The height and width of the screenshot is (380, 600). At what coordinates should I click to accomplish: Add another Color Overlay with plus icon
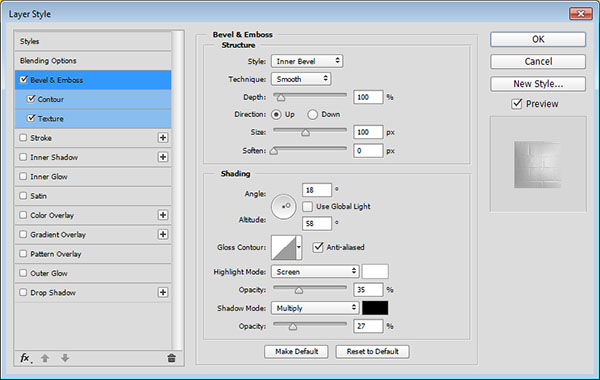[x=163, y=215]
